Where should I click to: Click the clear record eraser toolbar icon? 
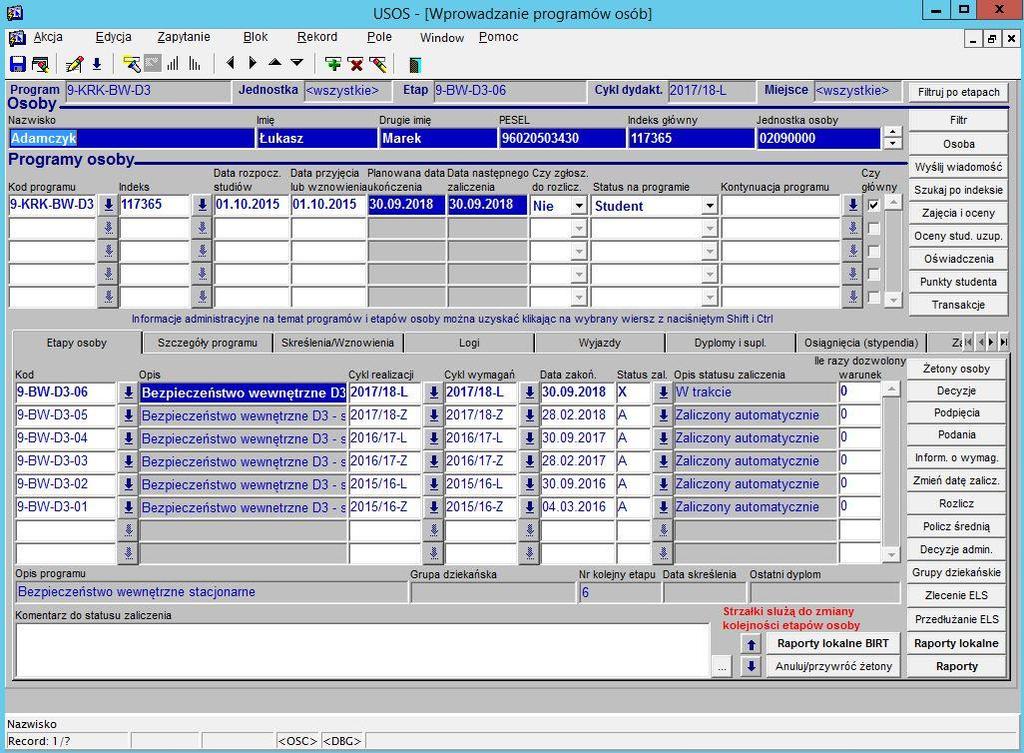(377, 64)
